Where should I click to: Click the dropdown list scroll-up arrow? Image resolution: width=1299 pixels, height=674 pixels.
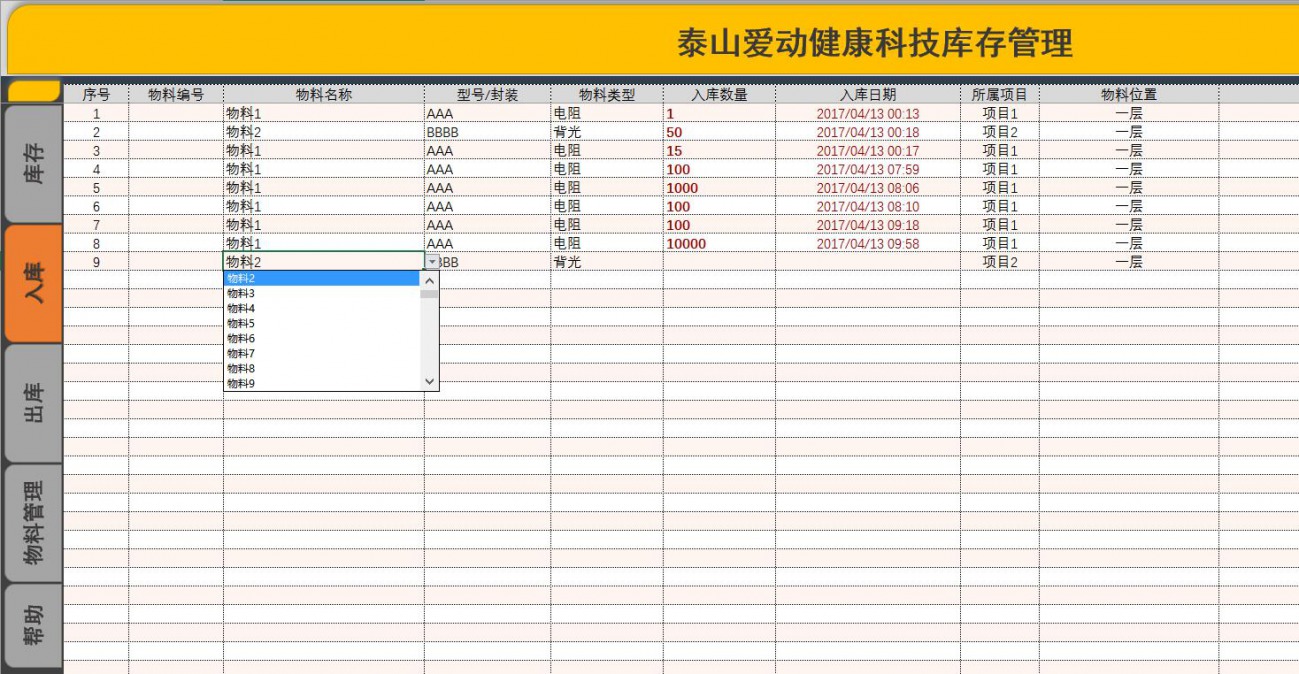[430, 280]
